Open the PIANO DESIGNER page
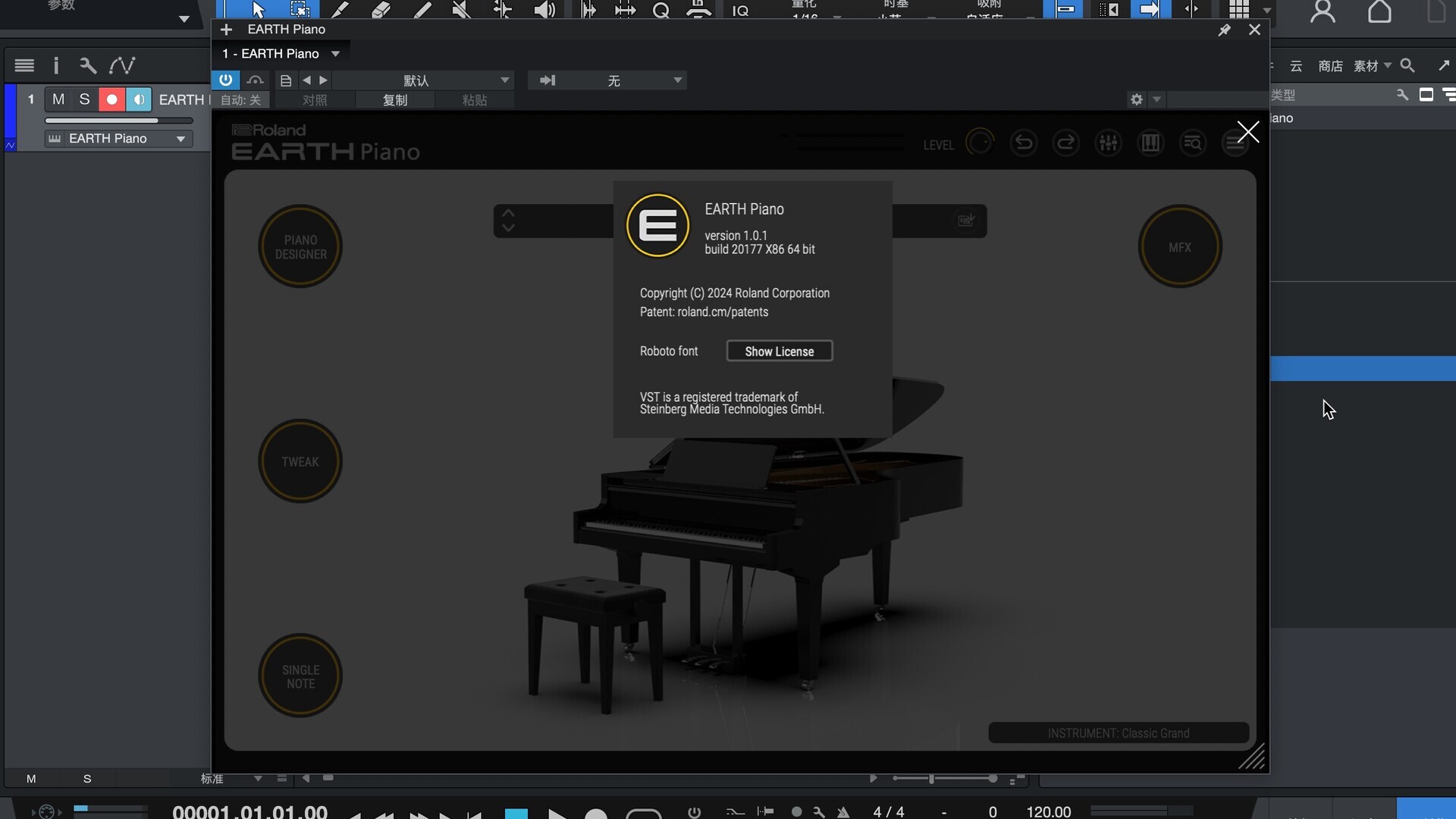 point(300,246)
